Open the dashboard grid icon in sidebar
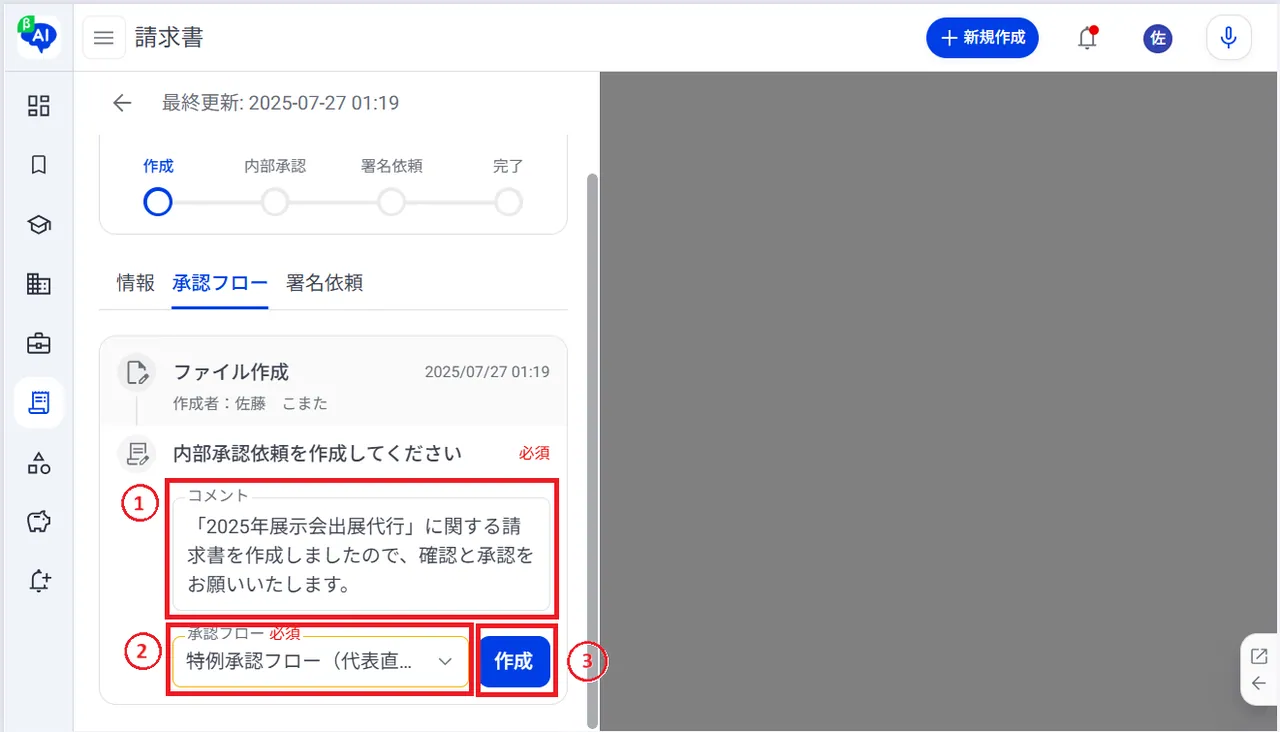 (39, 106)
